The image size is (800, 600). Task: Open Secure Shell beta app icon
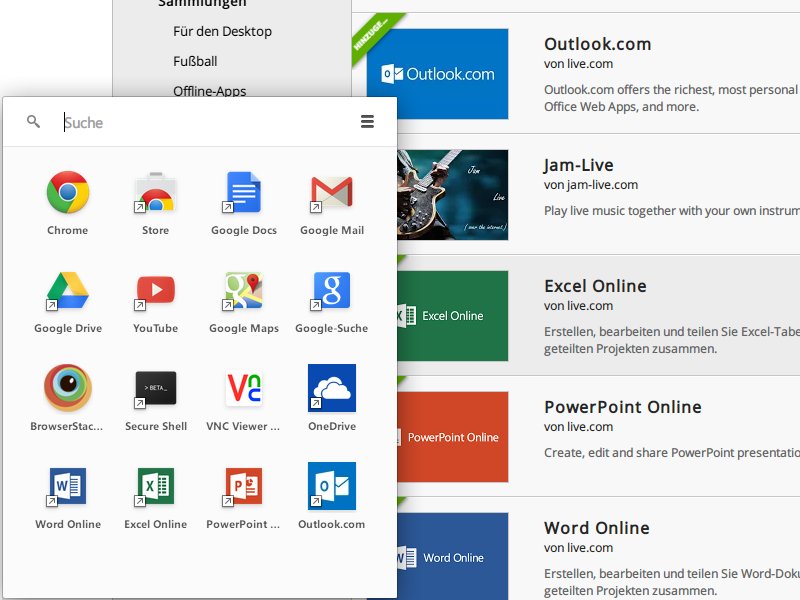(156, 389)
